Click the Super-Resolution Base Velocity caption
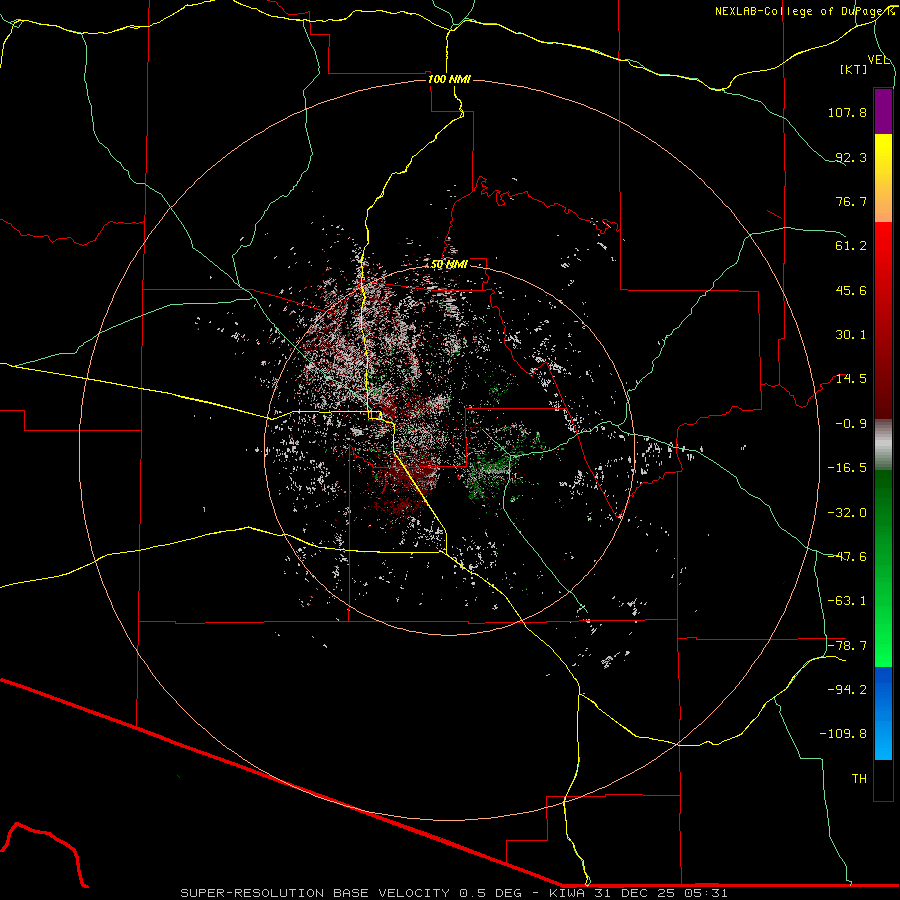900x900 pixels. [454, 892]
